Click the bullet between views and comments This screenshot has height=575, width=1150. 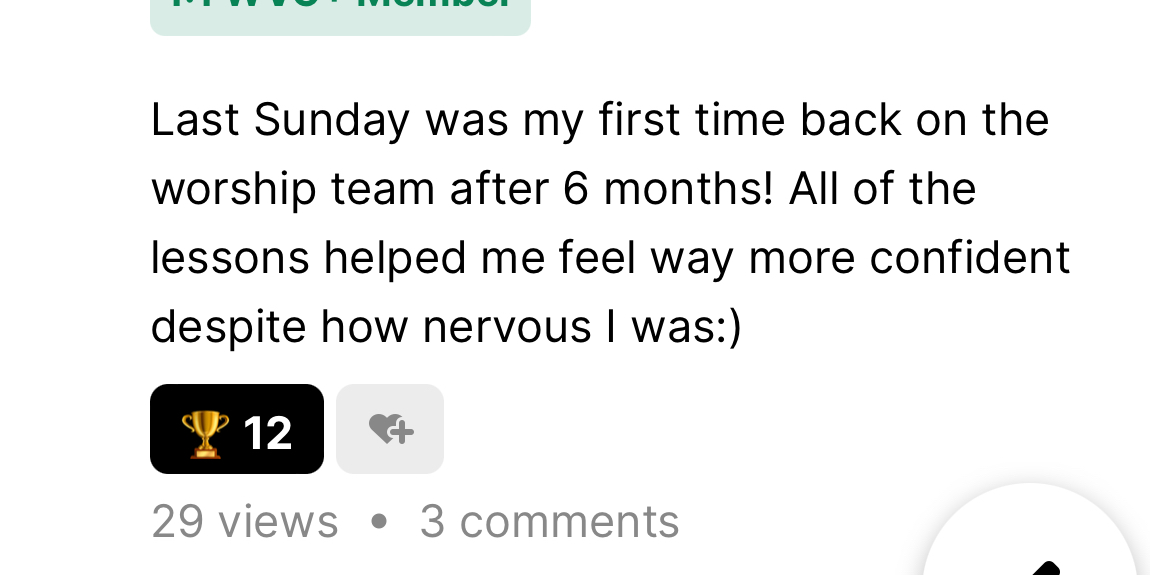[378, 521]
